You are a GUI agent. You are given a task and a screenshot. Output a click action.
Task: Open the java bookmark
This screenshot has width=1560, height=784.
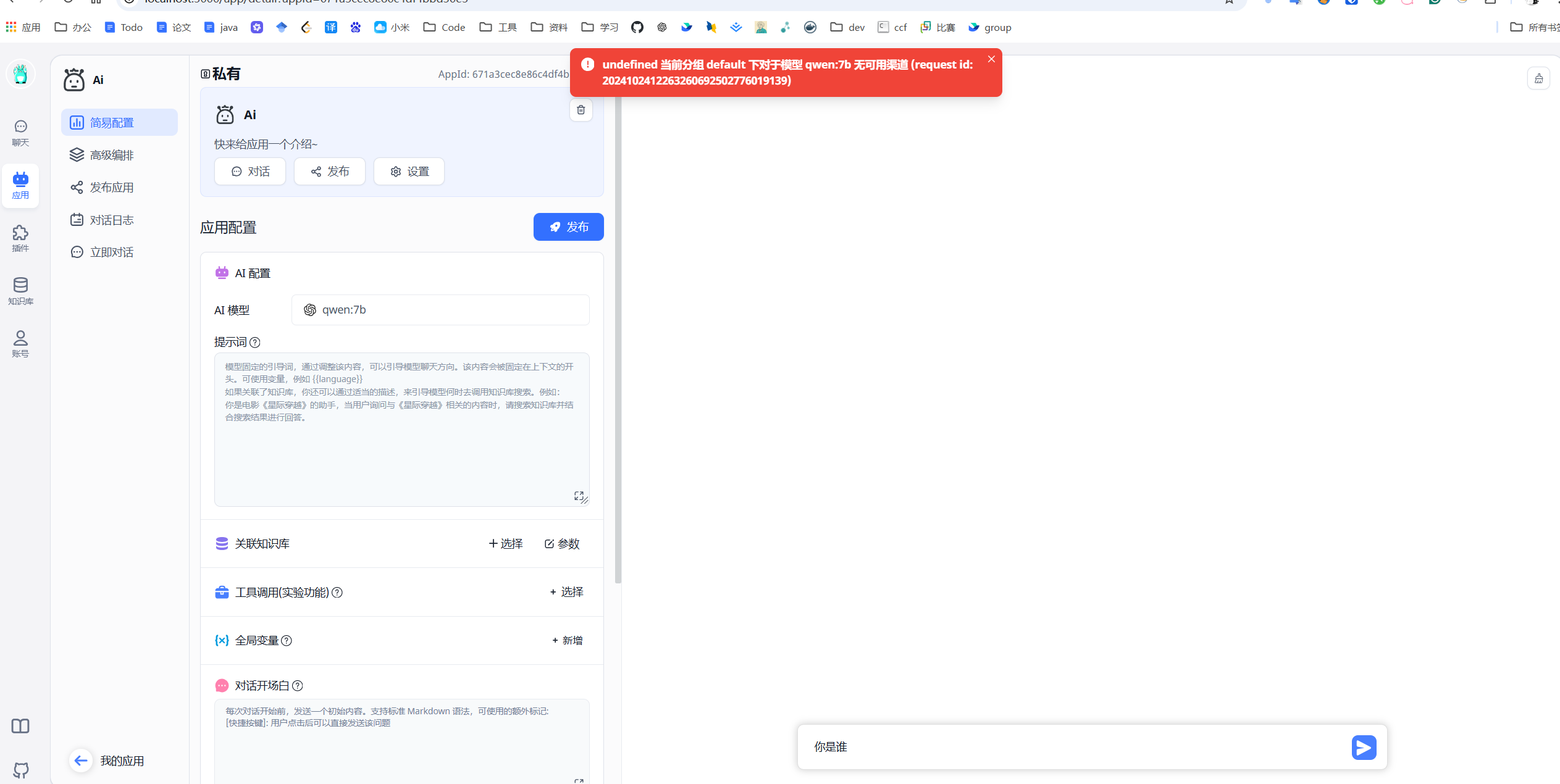point(221,27)
